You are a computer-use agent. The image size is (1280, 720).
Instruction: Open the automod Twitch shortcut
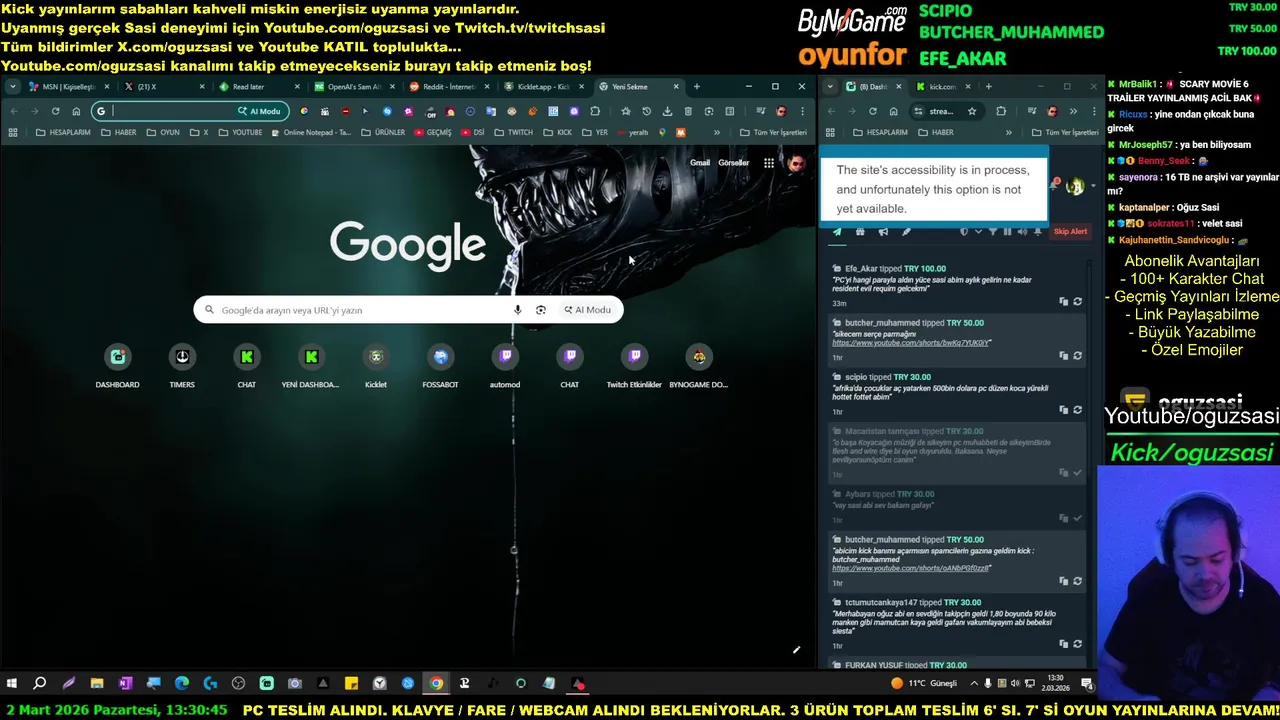(505, 366)
